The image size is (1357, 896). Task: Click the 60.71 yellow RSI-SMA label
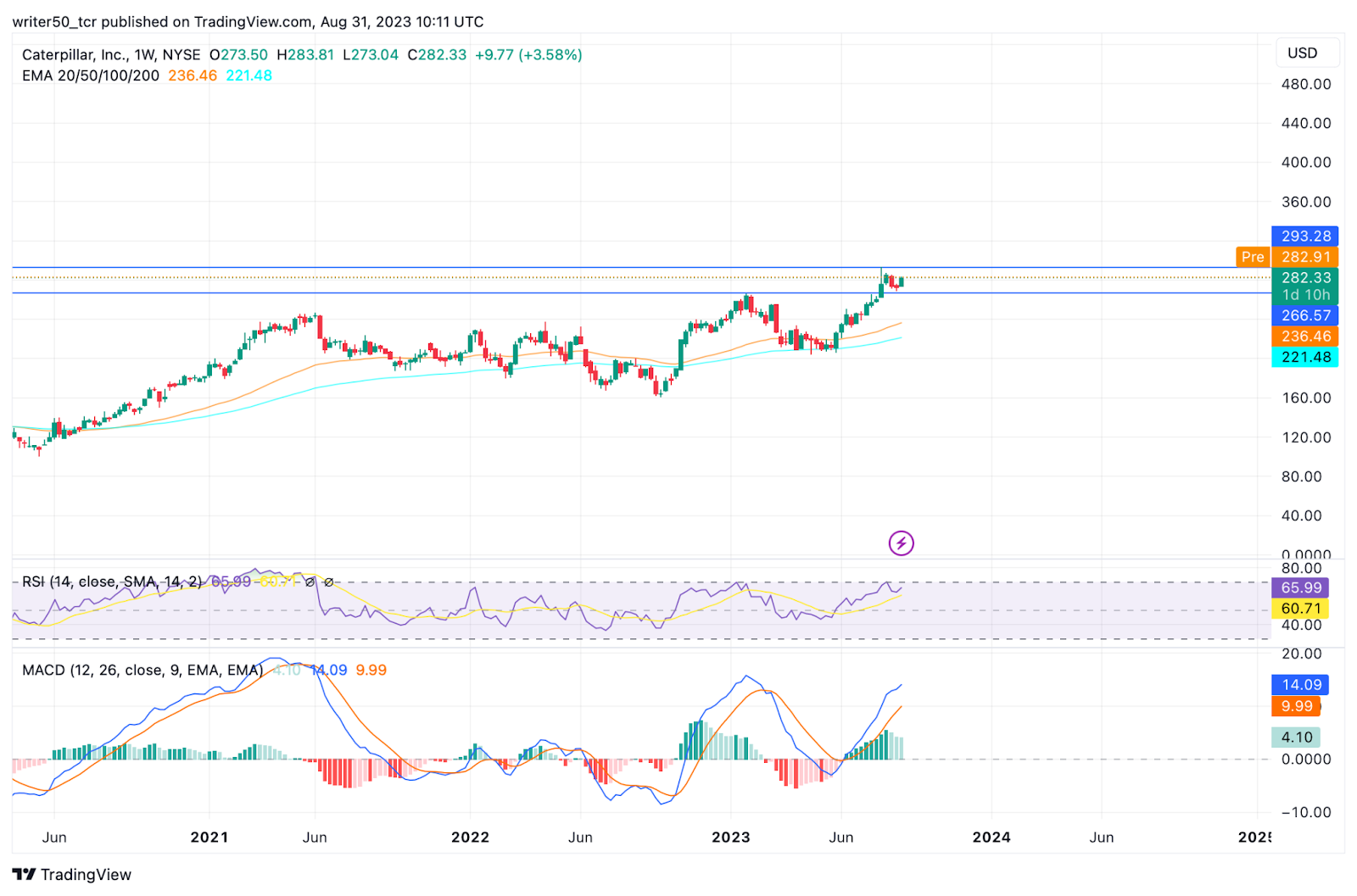[x=1301, y=609]
